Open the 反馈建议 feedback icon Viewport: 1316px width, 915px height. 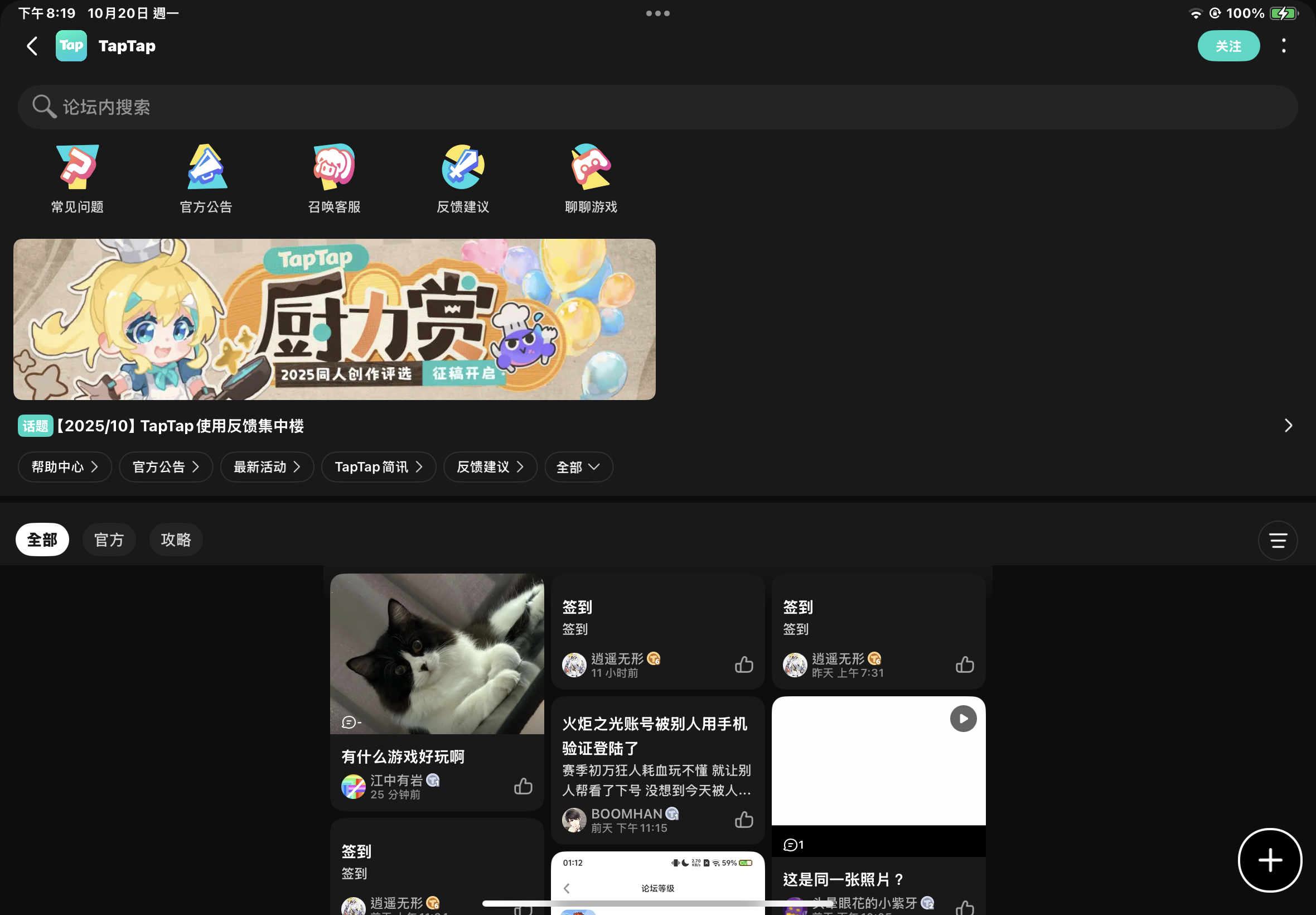(462, 179)
